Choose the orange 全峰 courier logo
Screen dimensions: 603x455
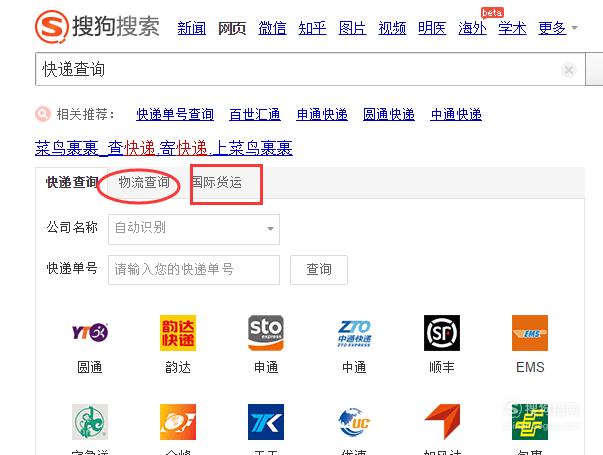point(178,422)
